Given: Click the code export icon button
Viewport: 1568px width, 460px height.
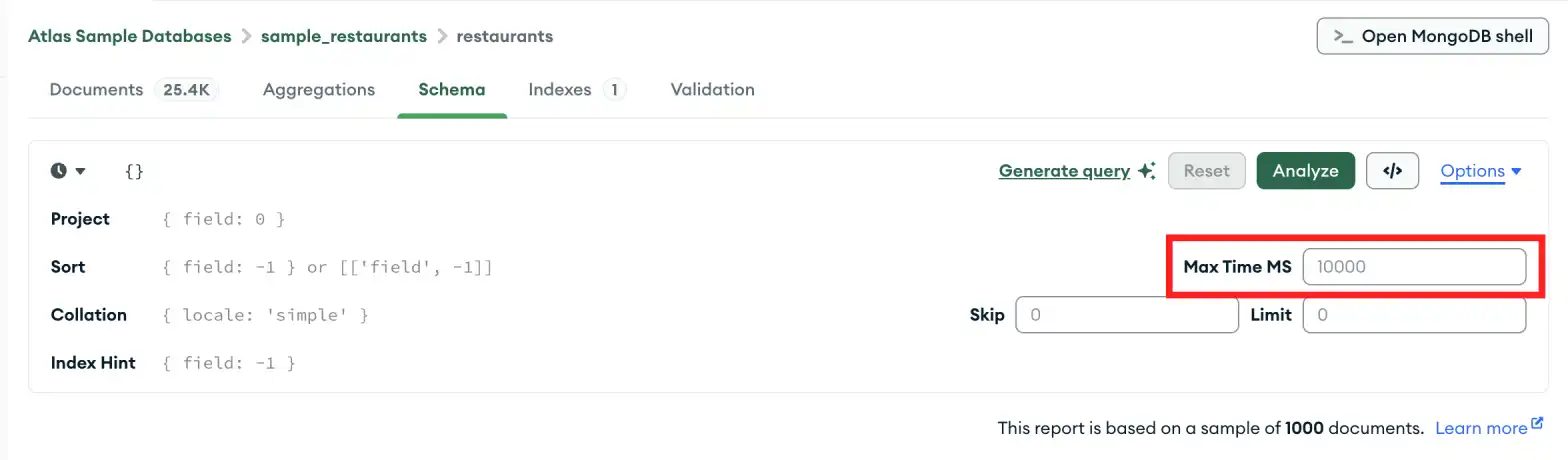Looking at the screenshot, I should pyautogui.click(x=1391, y=171).
